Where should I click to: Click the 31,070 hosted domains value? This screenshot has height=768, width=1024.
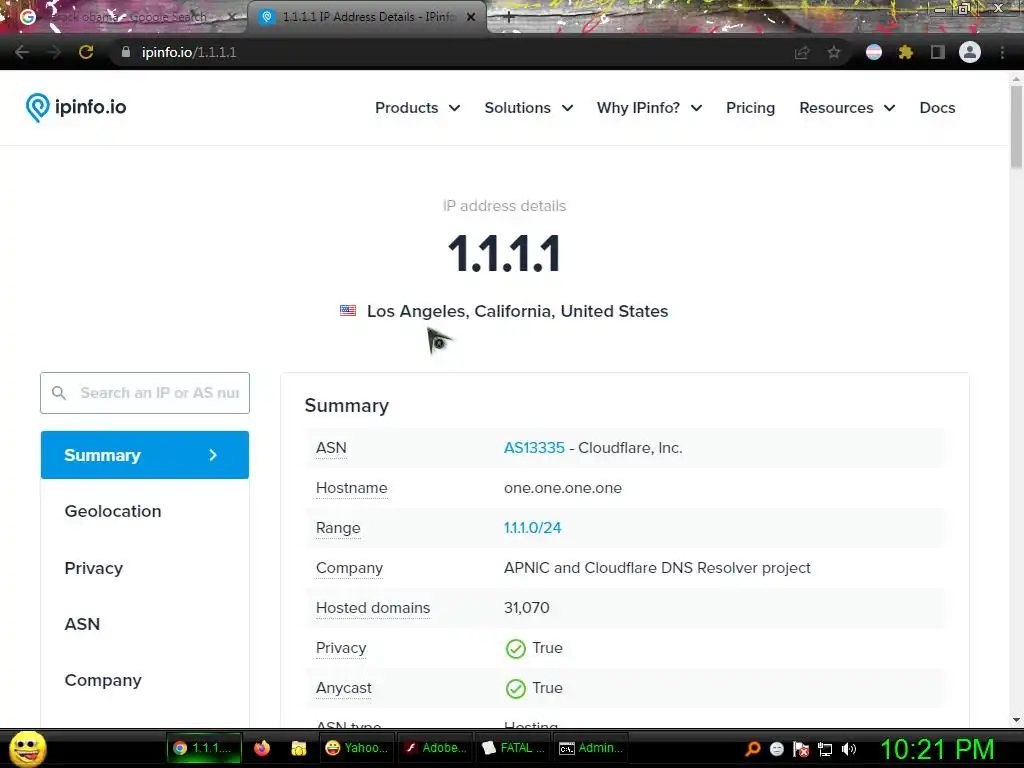pos(526,608)
